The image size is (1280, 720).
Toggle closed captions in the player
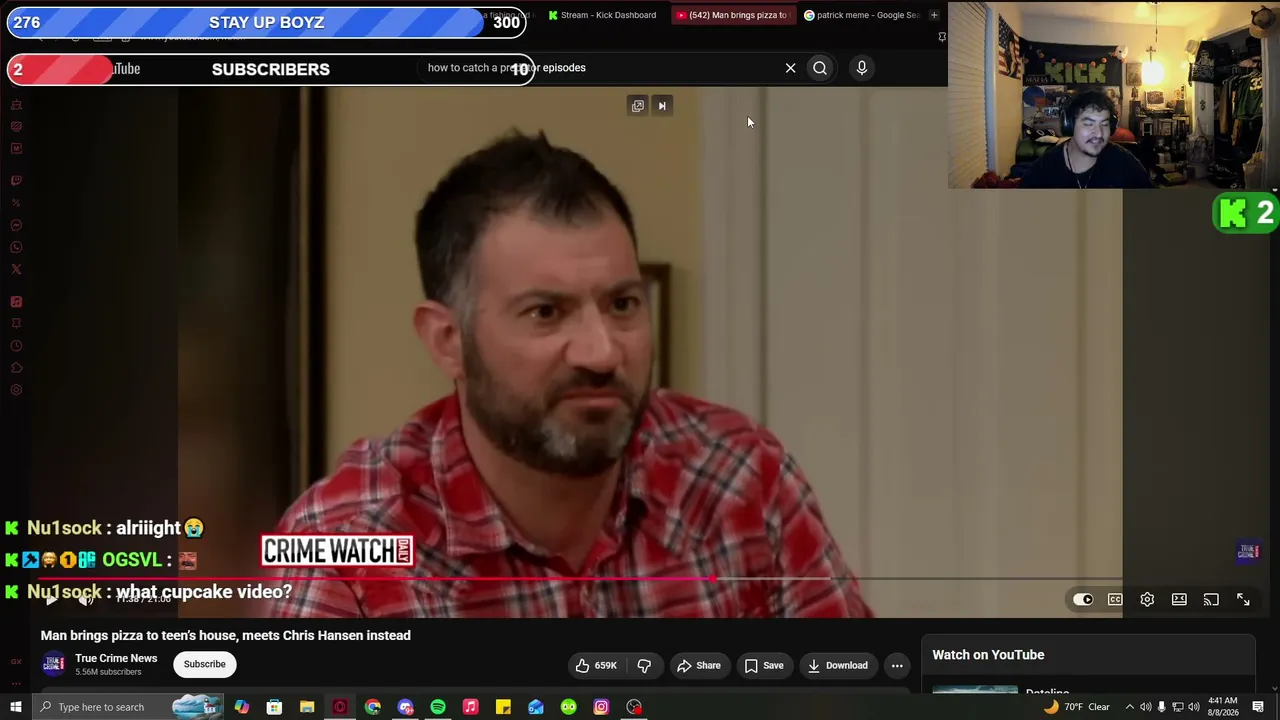point(1115,600)
